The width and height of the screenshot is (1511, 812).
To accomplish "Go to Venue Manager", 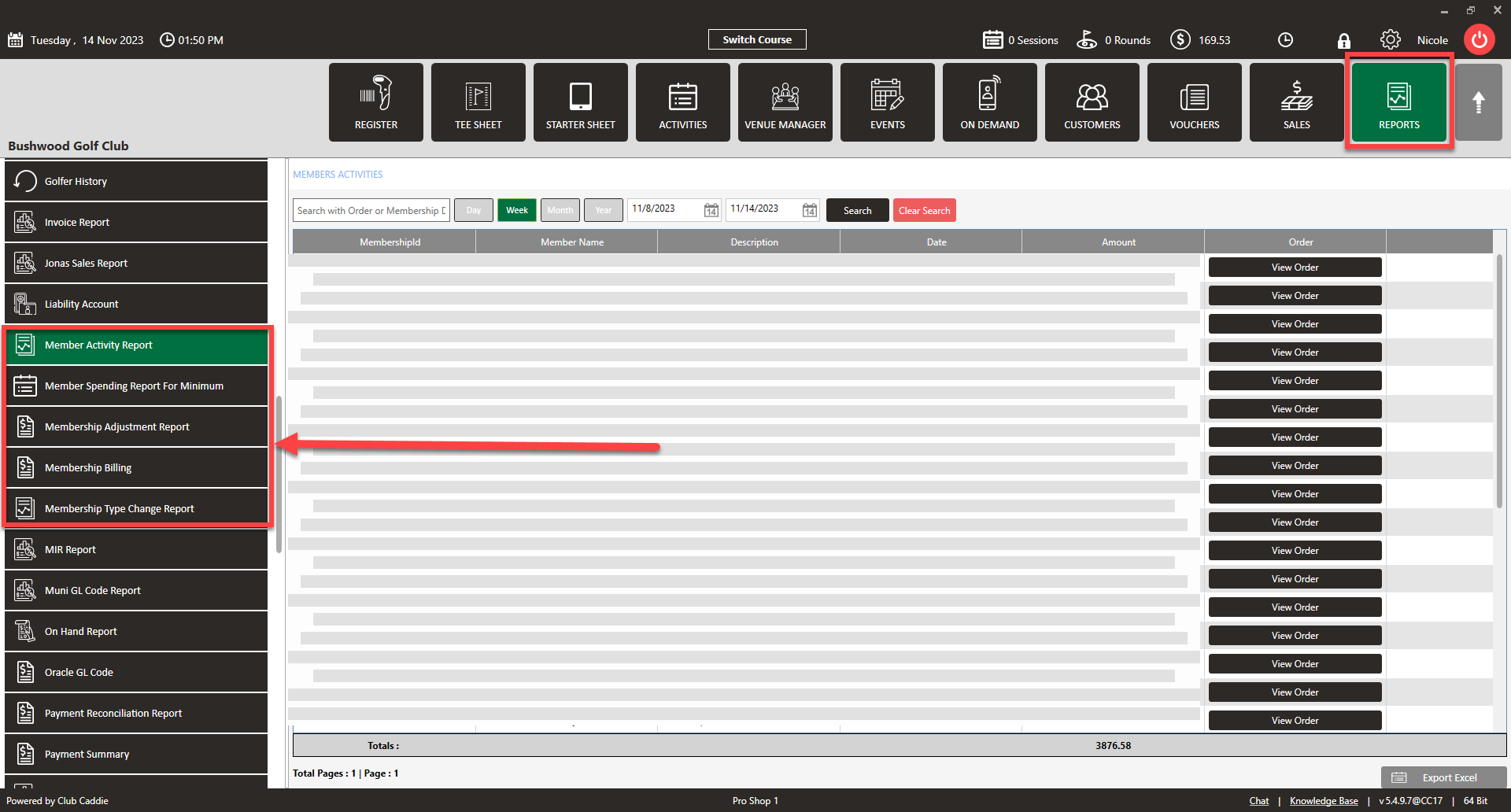I will point(785,102).
